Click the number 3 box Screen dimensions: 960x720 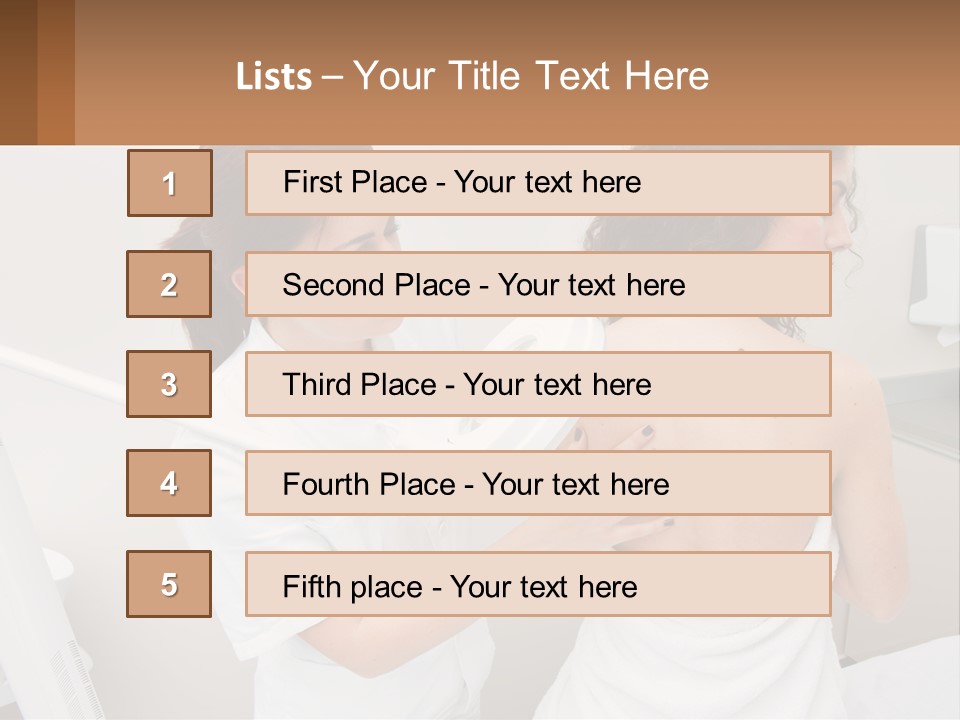(169, 384)
